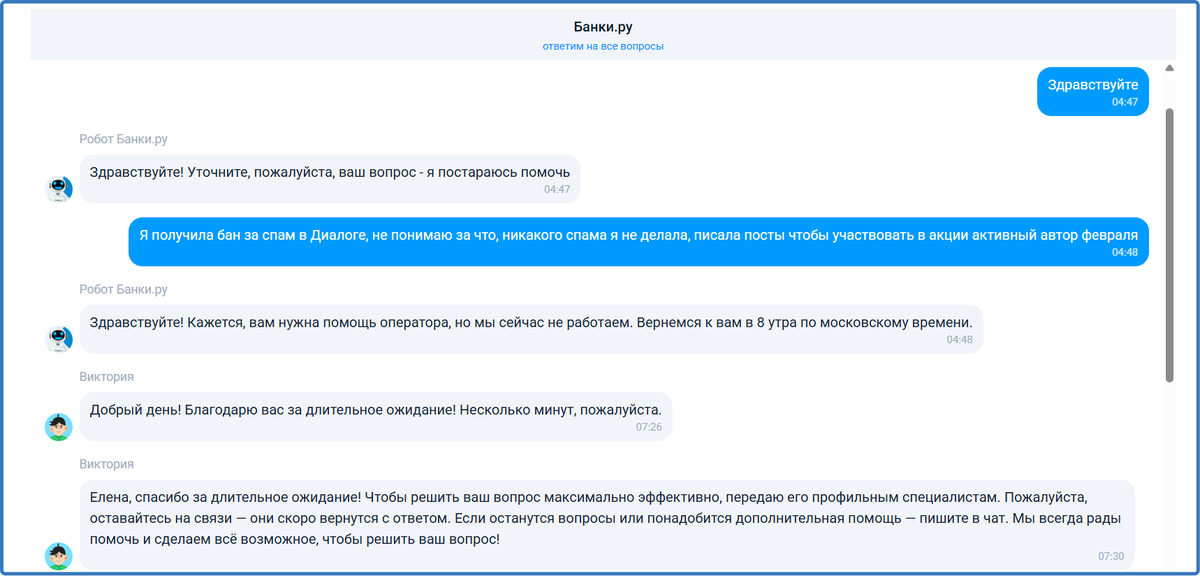This screenshot has height=576, width=1200.
Task: Click the 'ответим на все вопросы' subtitle
Action: [603, 46]
